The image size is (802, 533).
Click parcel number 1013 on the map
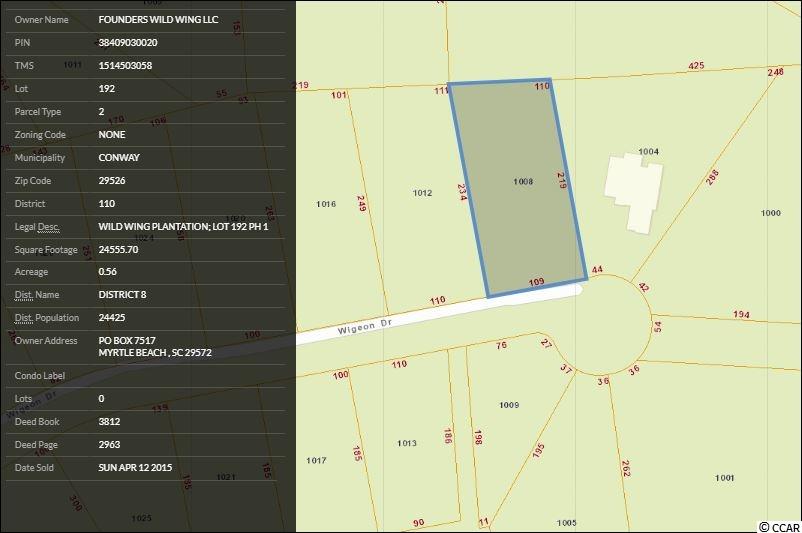pyautogui.click(x=407, y=443)
